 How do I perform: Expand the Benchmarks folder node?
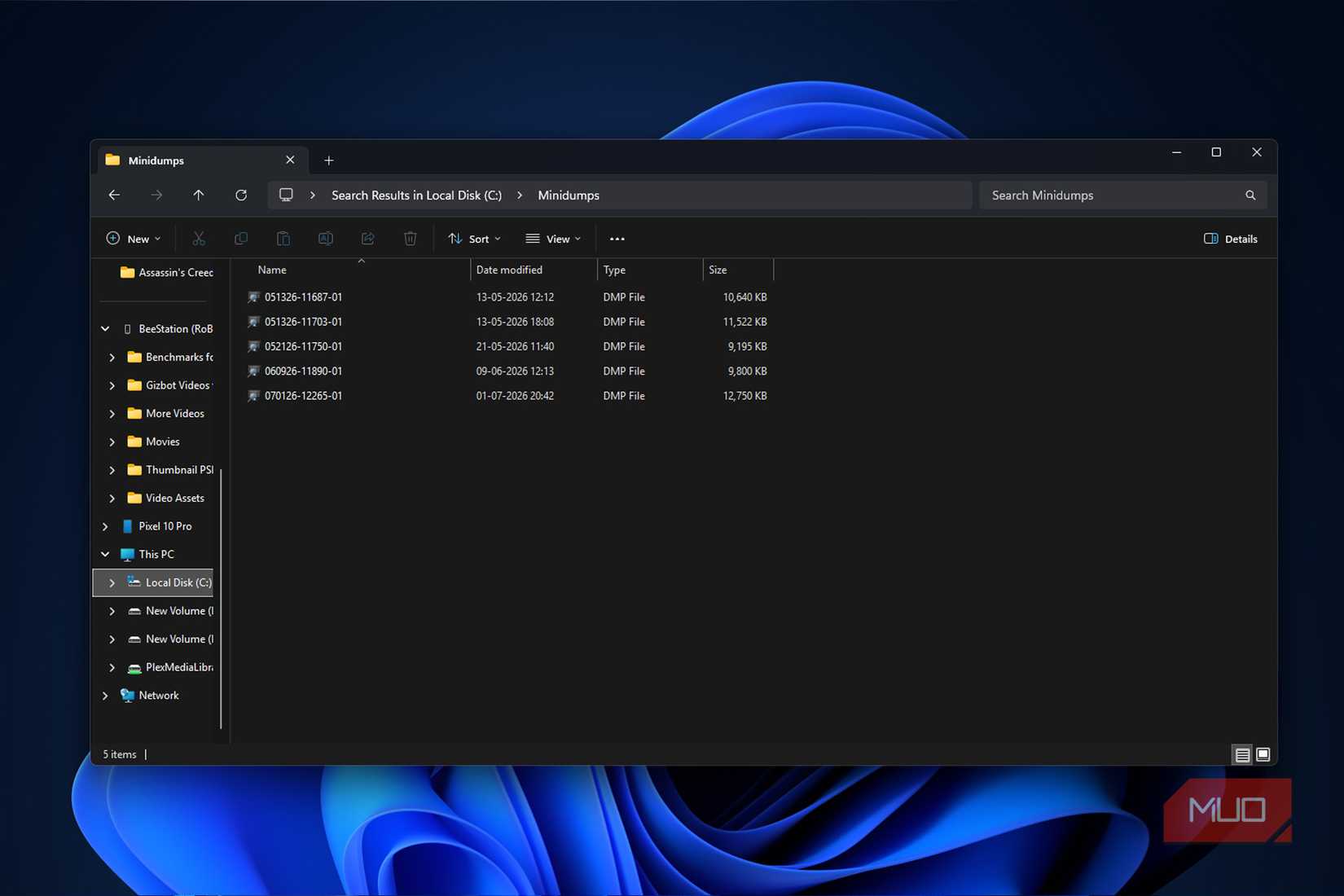[x=112, y=358]
